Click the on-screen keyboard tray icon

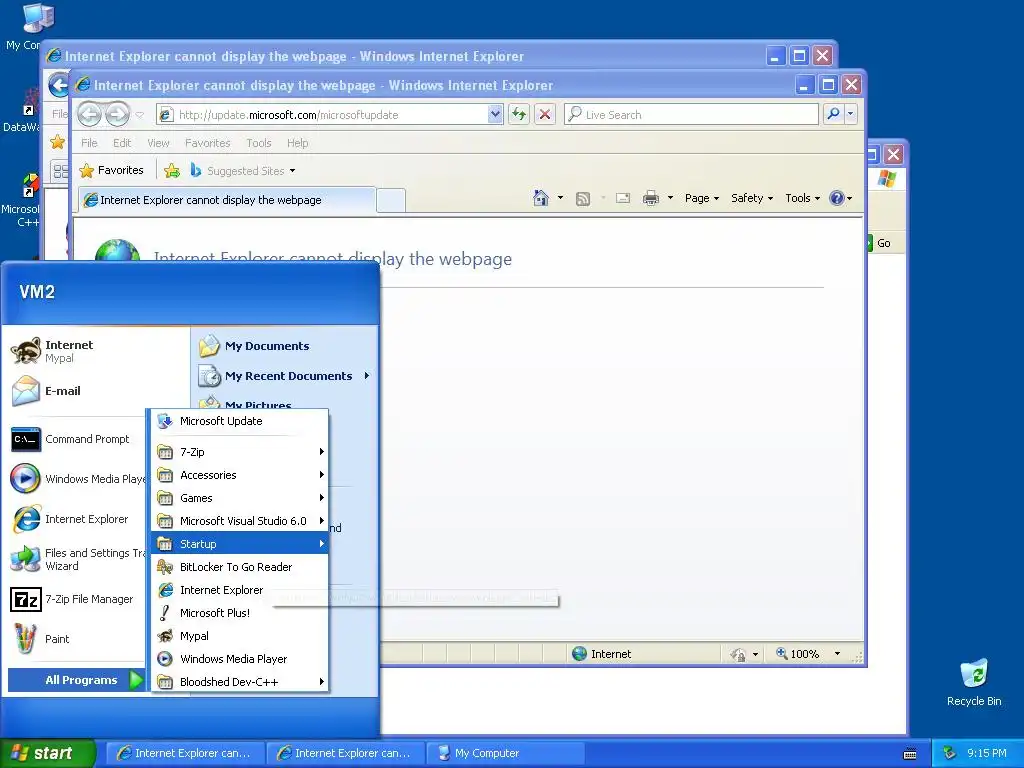(x=910, y=754)
